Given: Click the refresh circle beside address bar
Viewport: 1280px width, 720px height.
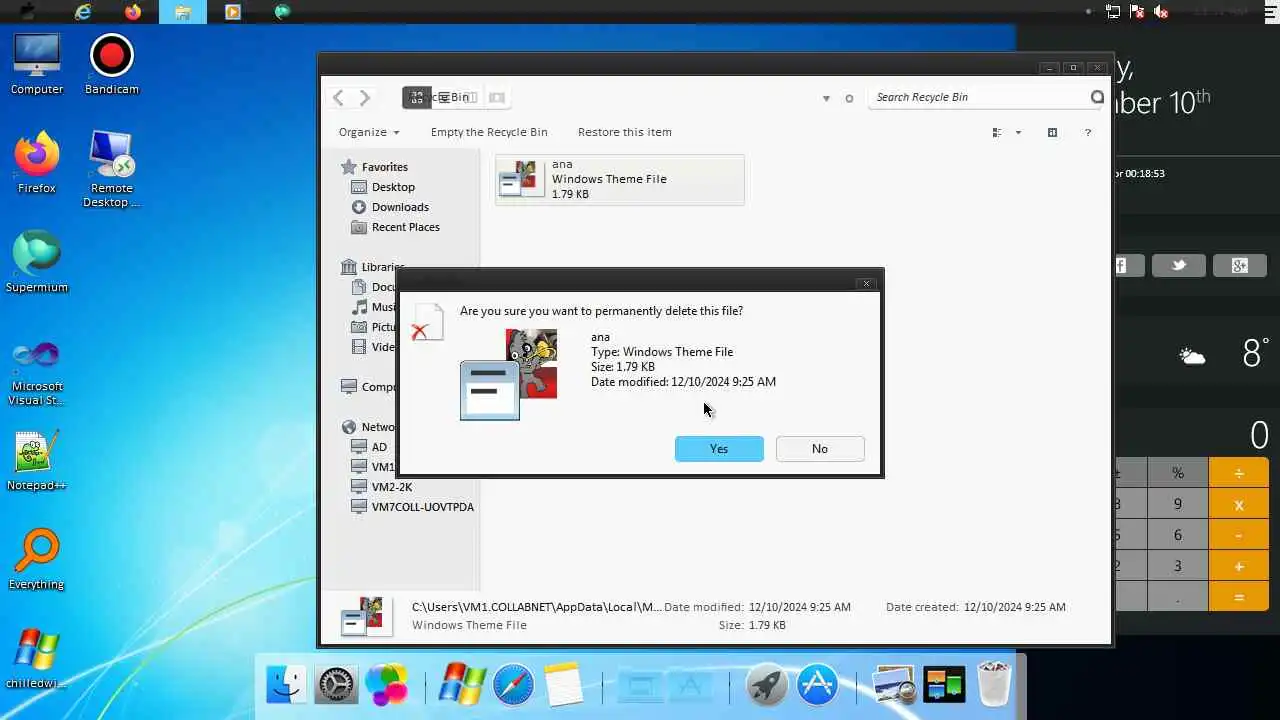Looking at the screenshot, I should click(x=849, y=98).
